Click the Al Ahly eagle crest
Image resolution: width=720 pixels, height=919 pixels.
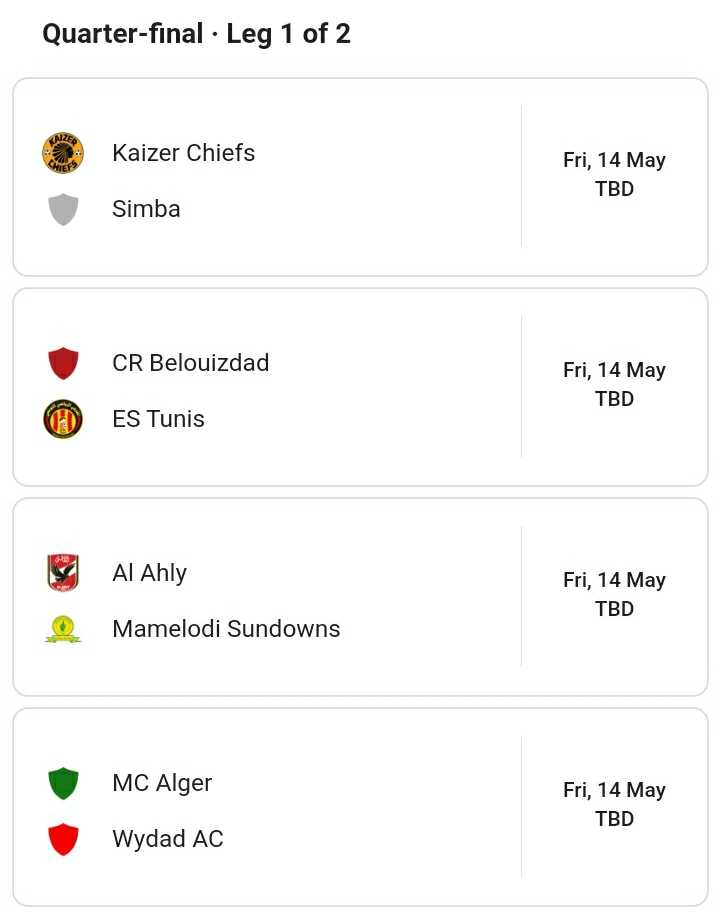63,573
